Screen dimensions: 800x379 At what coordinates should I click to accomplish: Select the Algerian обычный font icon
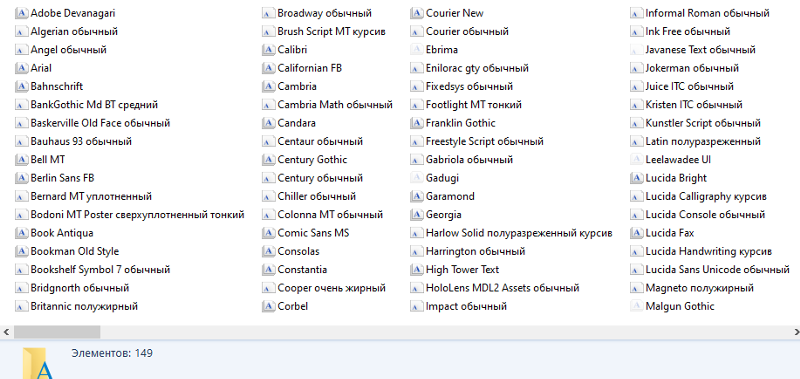pyautogui.click(x=21, y=32)
